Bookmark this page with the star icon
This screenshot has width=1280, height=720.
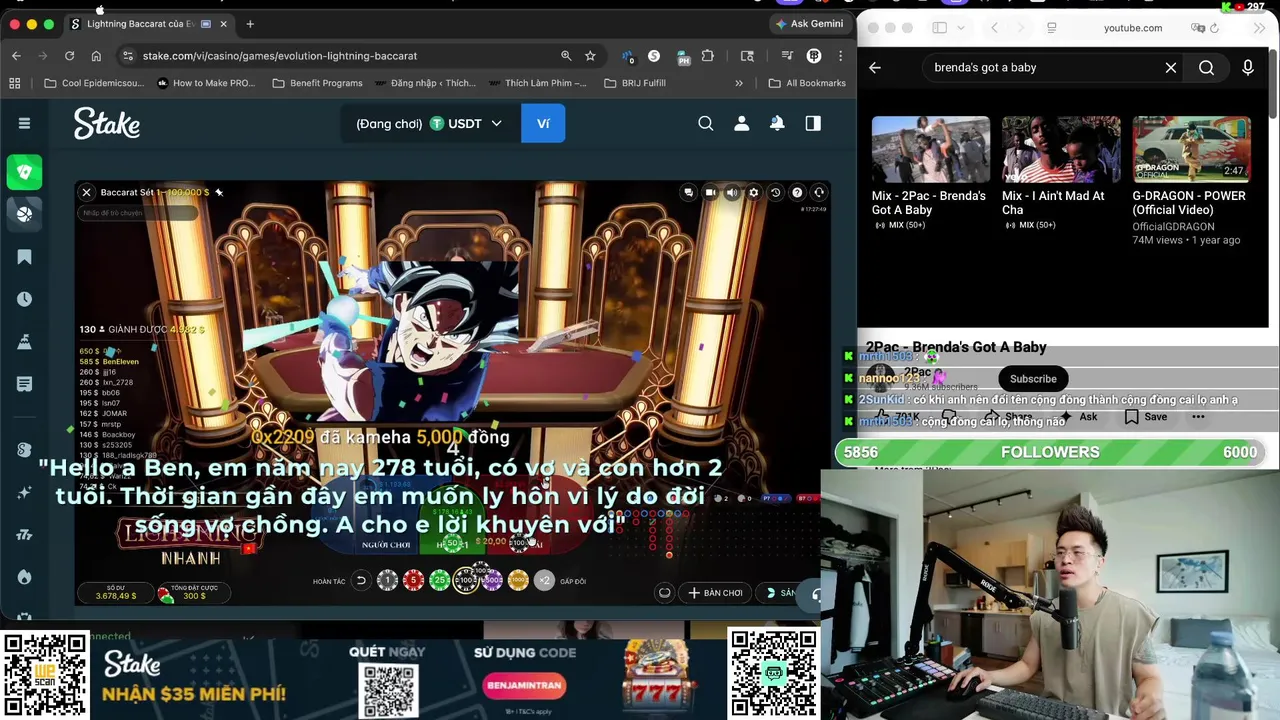[590, 56]
